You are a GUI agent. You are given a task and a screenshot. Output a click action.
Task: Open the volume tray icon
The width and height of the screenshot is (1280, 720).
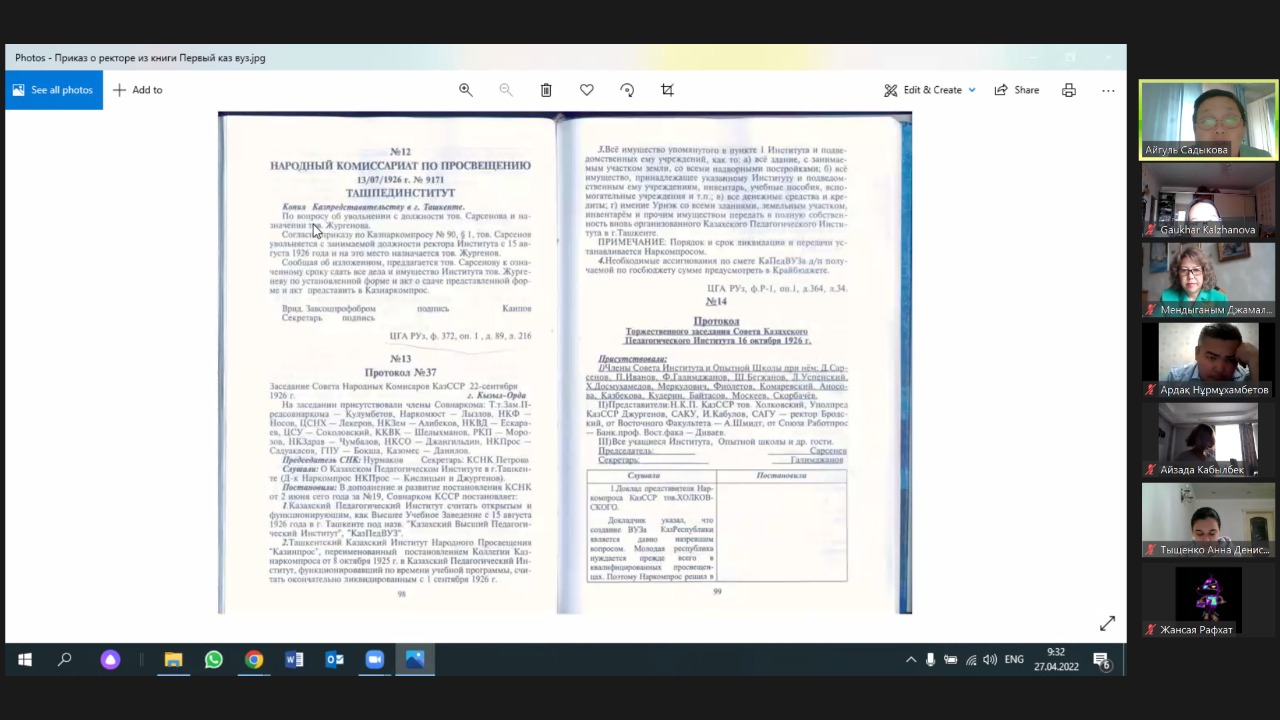(x=989, y=660)
